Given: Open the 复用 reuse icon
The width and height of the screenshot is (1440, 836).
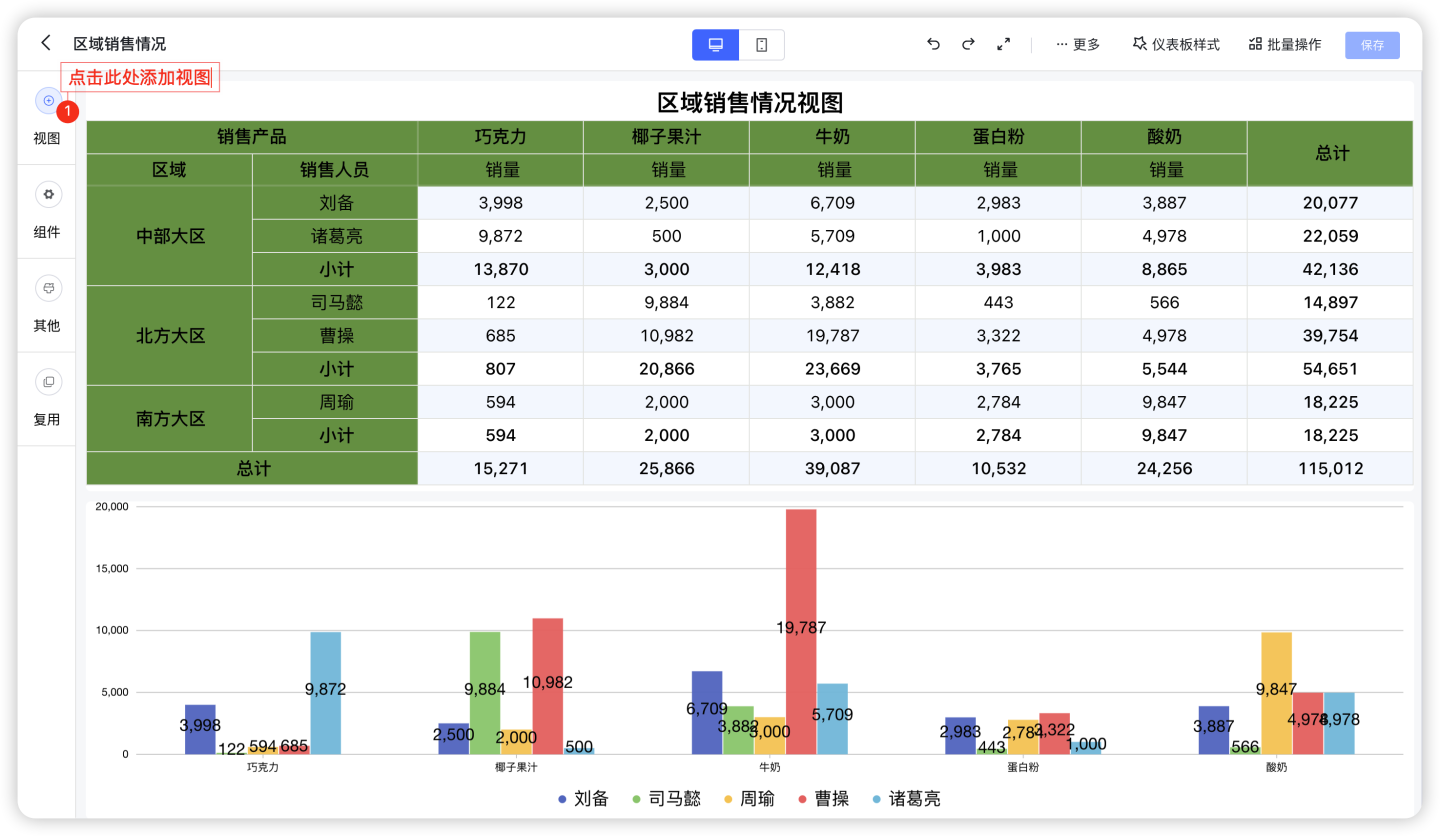Looking at the screenshot, I should [48, 381].
